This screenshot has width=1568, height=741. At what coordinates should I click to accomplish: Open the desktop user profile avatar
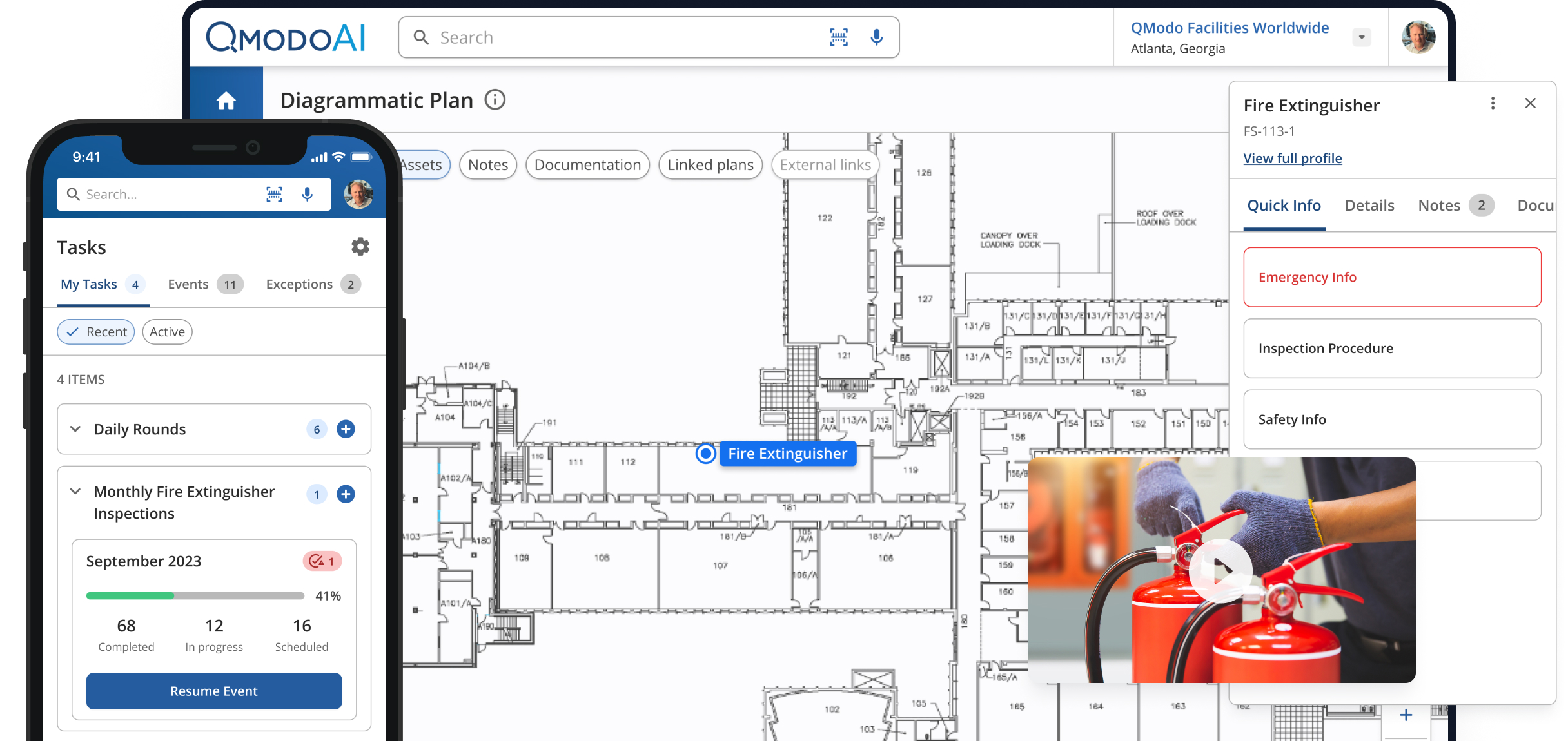[x=1418, y=37]
